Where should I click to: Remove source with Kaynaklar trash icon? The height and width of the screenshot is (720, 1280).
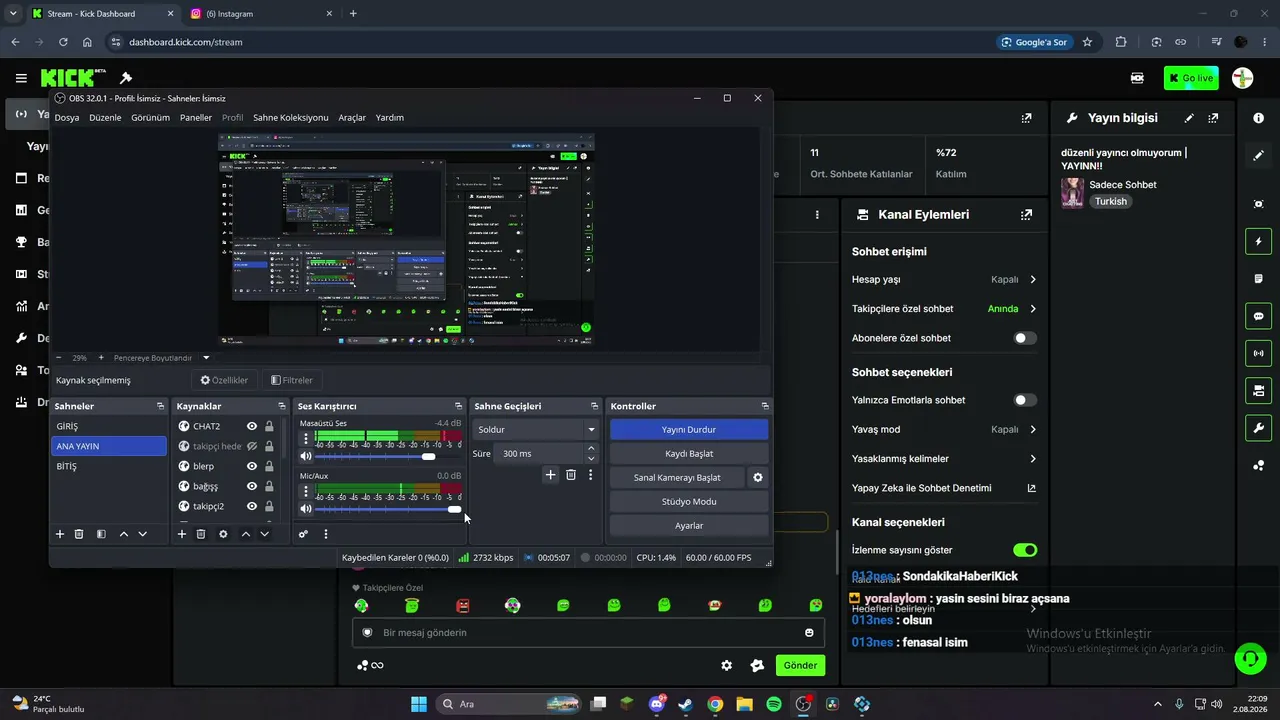click(201, 534)
